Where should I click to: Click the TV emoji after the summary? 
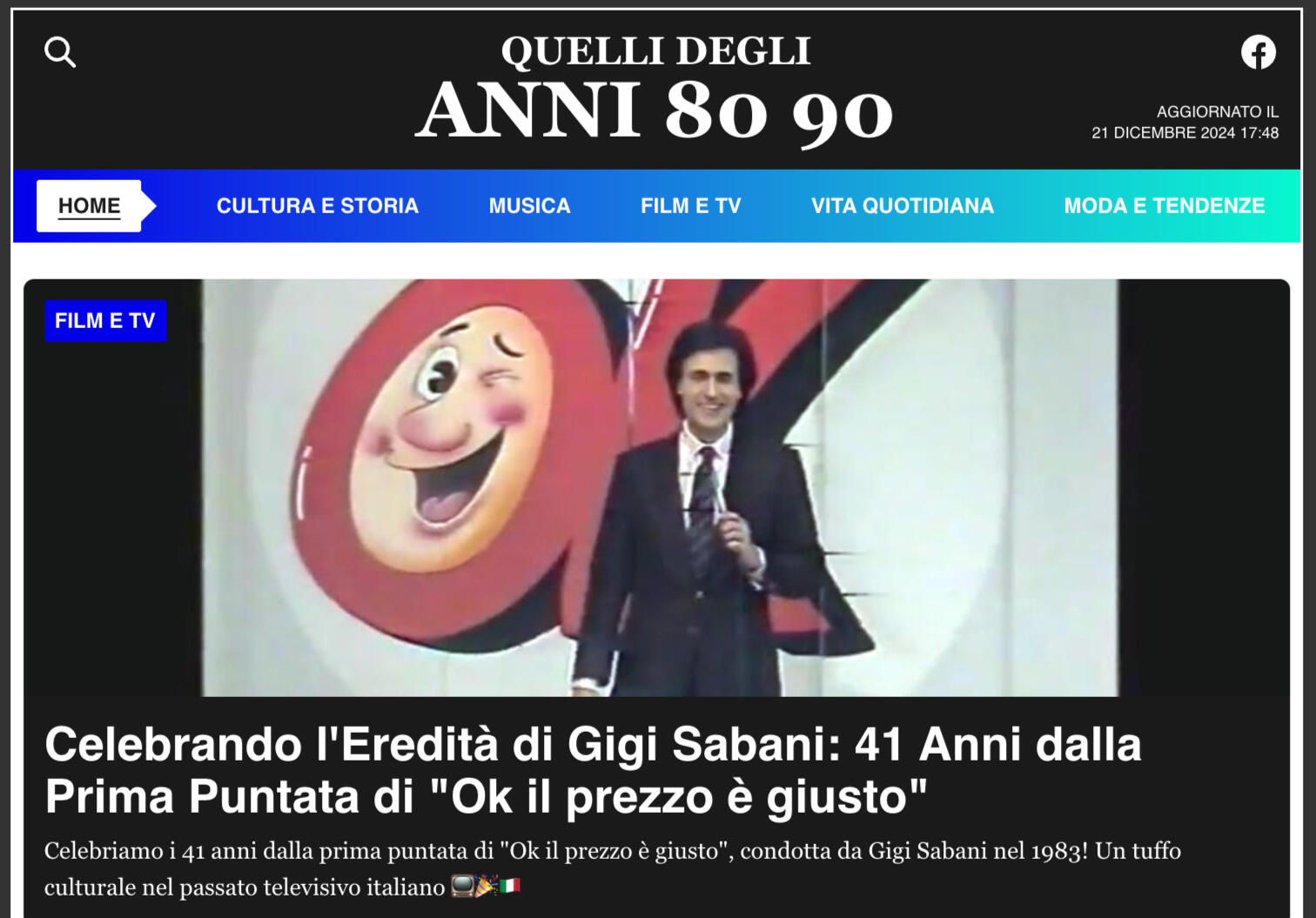[463, 887]
